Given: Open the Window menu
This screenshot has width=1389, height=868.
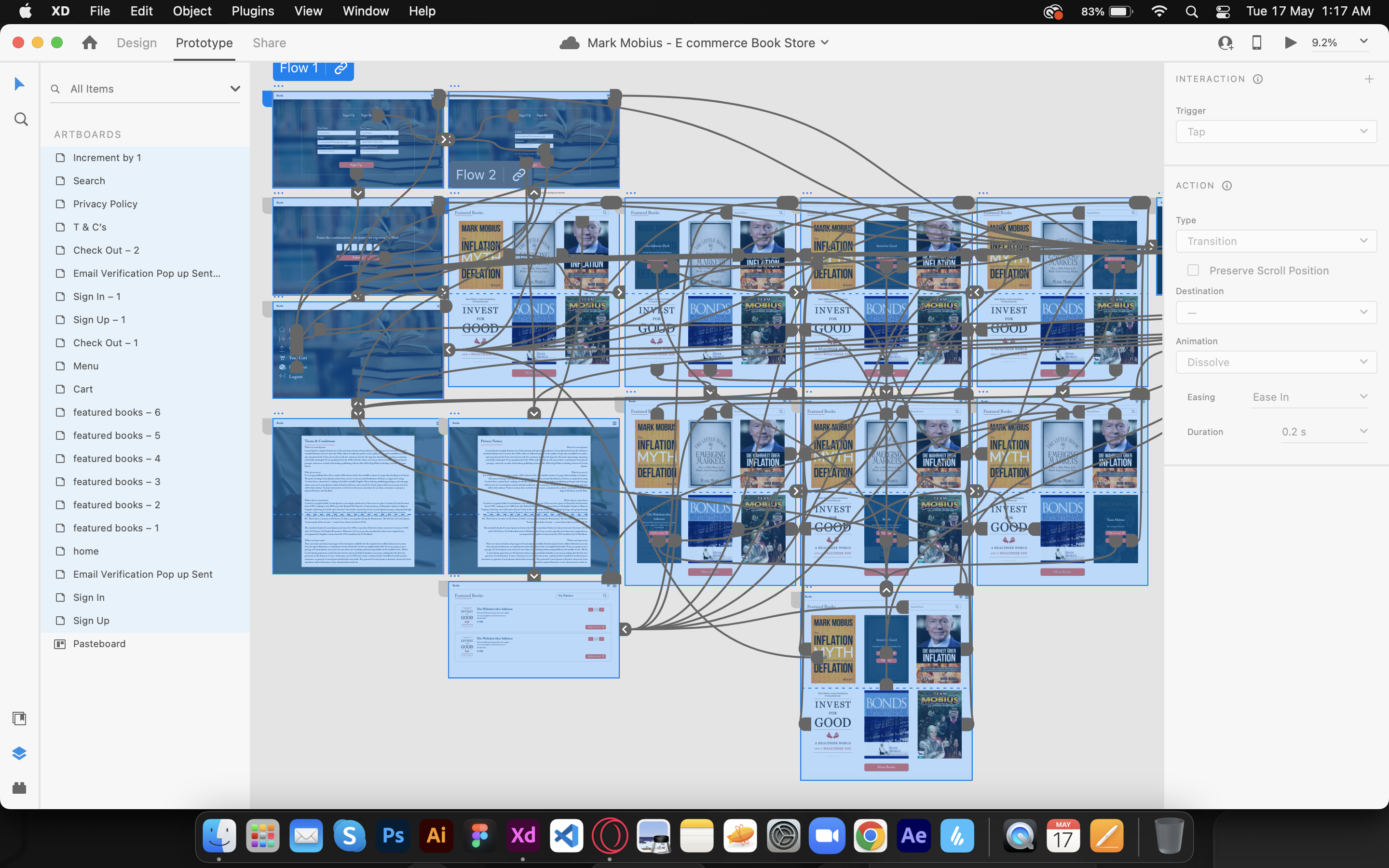Looking at the screenshot, I should [x=366, y=11].
